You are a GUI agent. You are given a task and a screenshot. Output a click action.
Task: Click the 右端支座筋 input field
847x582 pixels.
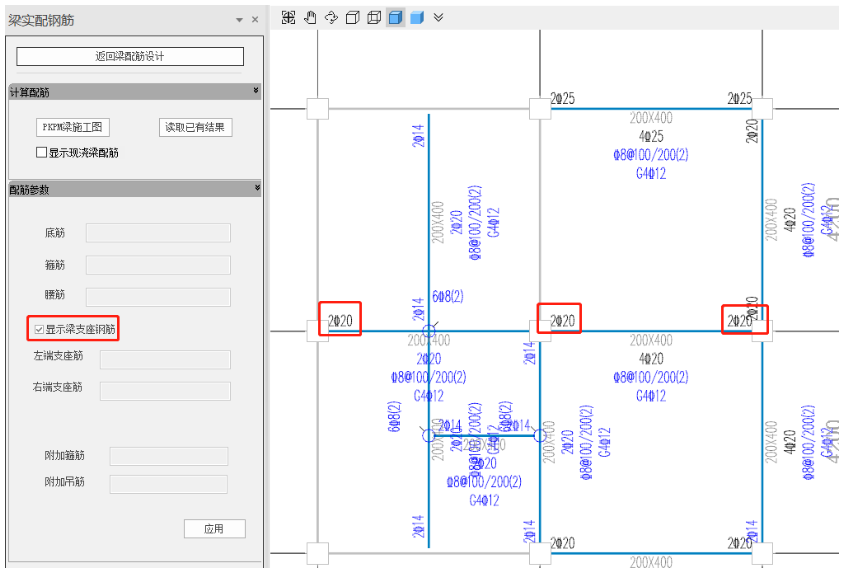165,391
